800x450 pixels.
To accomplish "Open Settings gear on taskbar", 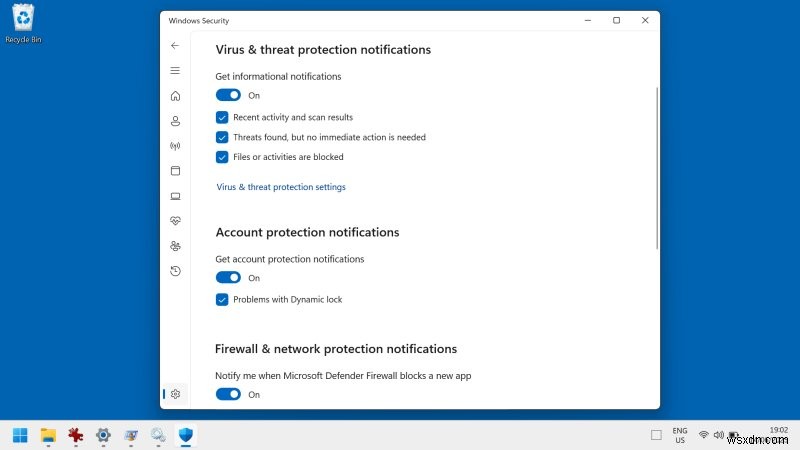I will pos(103,435).
